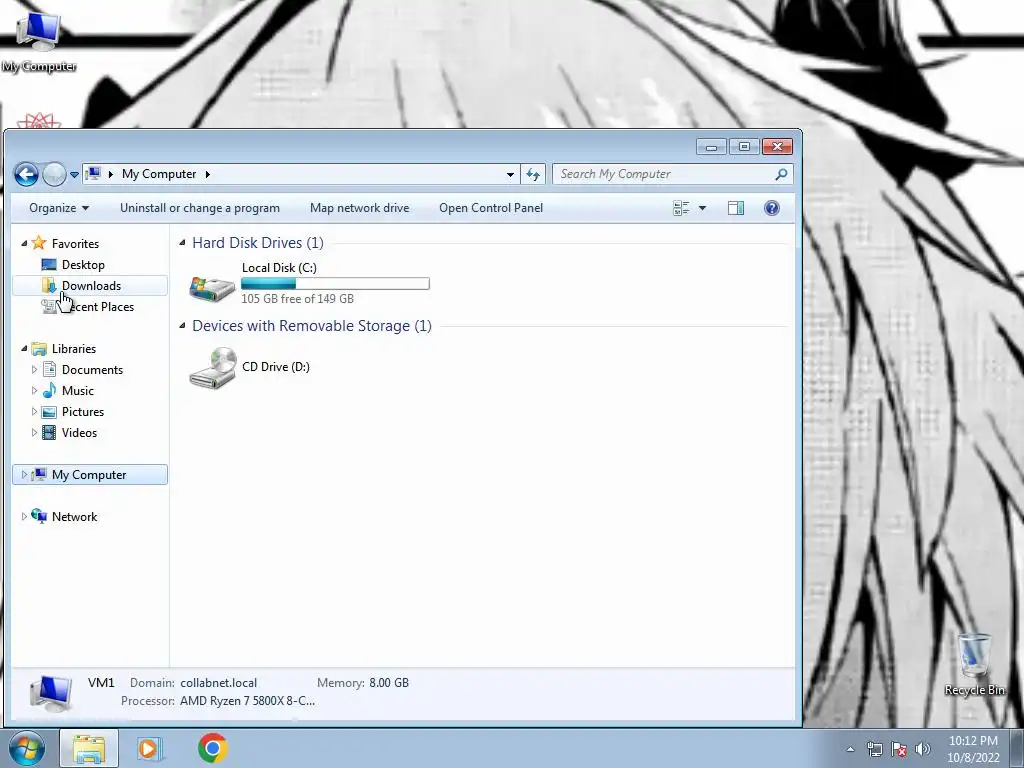The width and height of the screenshot is (1024, 768).
Task: Expand the Documents library
Action: 34,370
